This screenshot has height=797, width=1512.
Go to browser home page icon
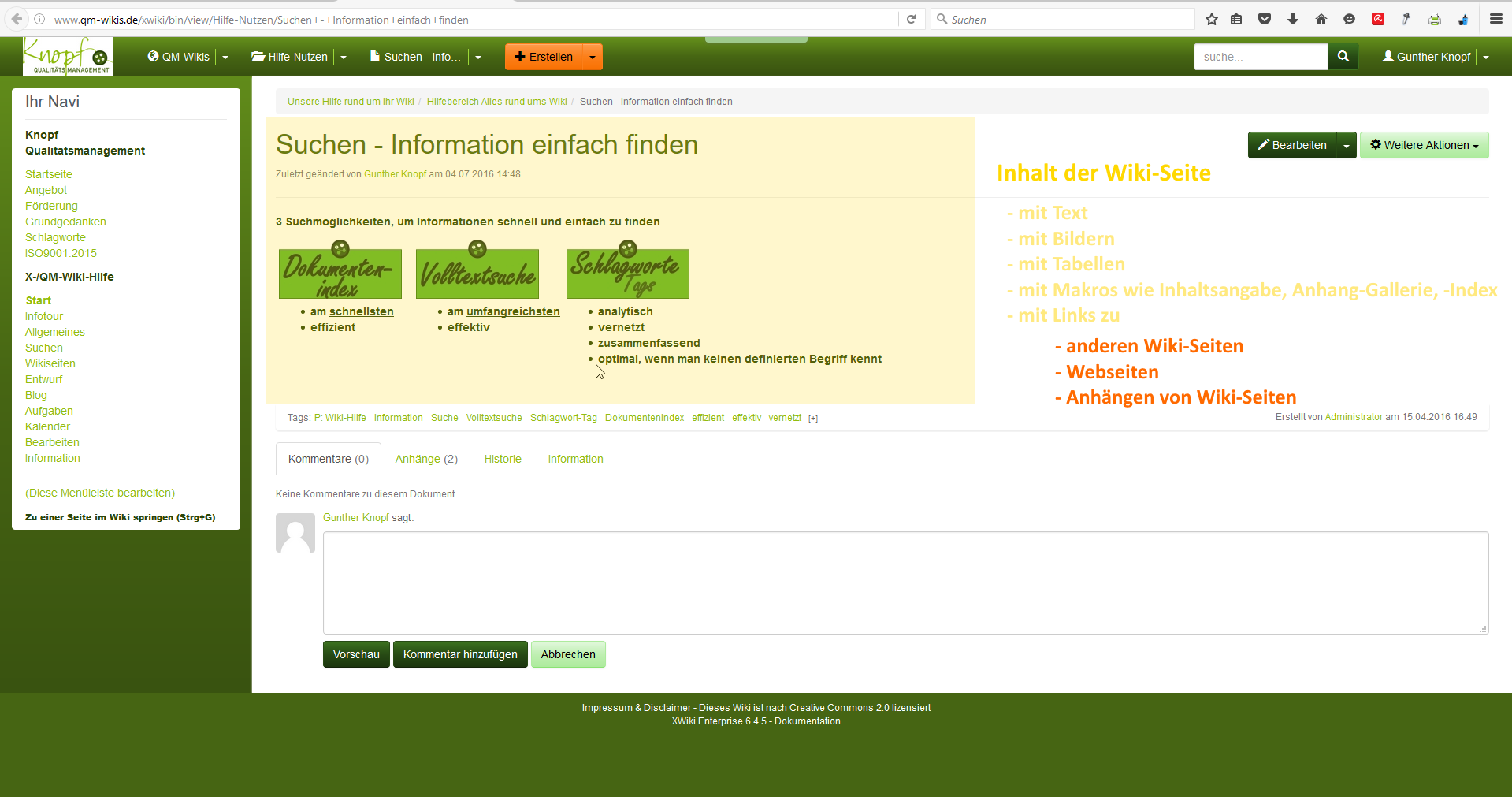pos(1321,20)
